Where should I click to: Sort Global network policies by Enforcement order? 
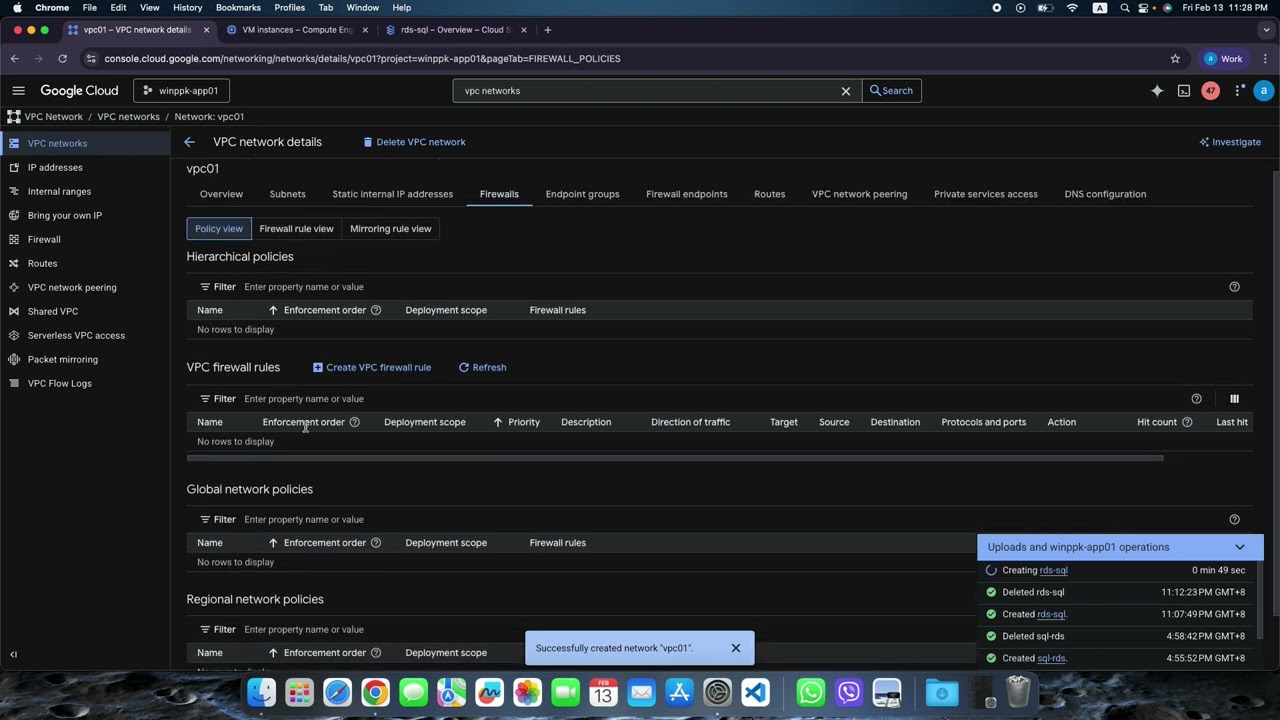pos(317,543)
